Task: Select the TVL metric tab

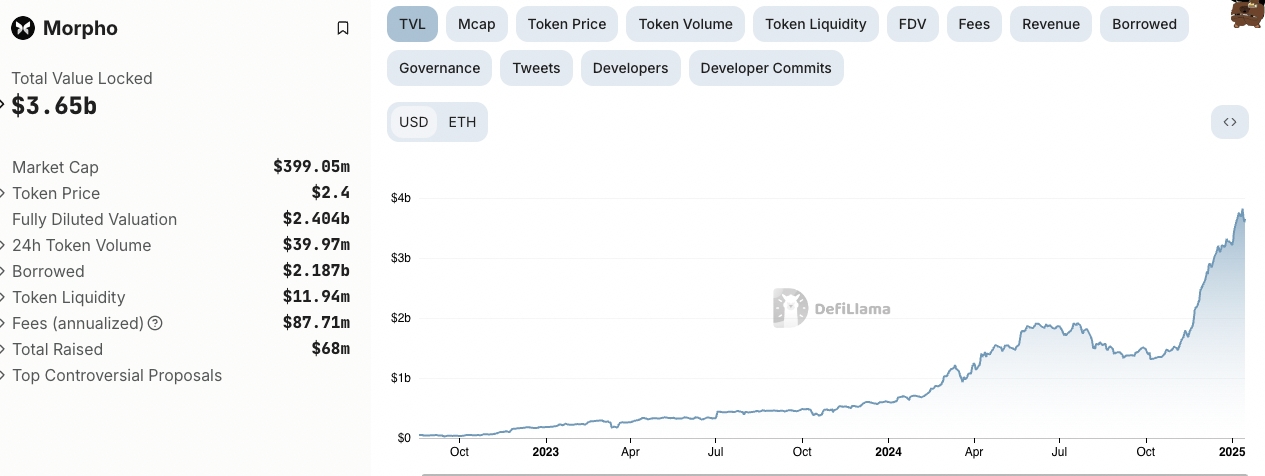Action: tap(412, 24)
